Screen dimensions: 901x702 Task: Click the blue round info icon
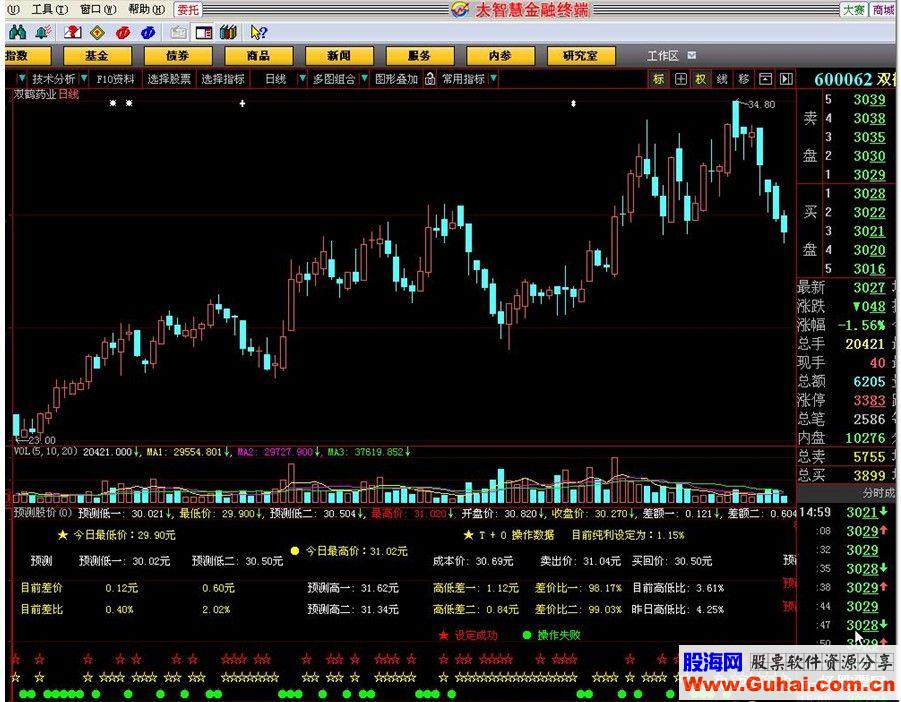(x=148, y=33)
